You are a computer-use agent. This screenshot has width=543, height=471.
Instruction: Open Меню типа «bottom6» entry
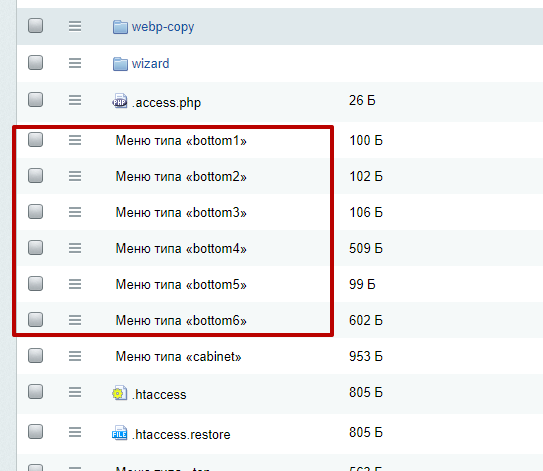pos(181,320)
